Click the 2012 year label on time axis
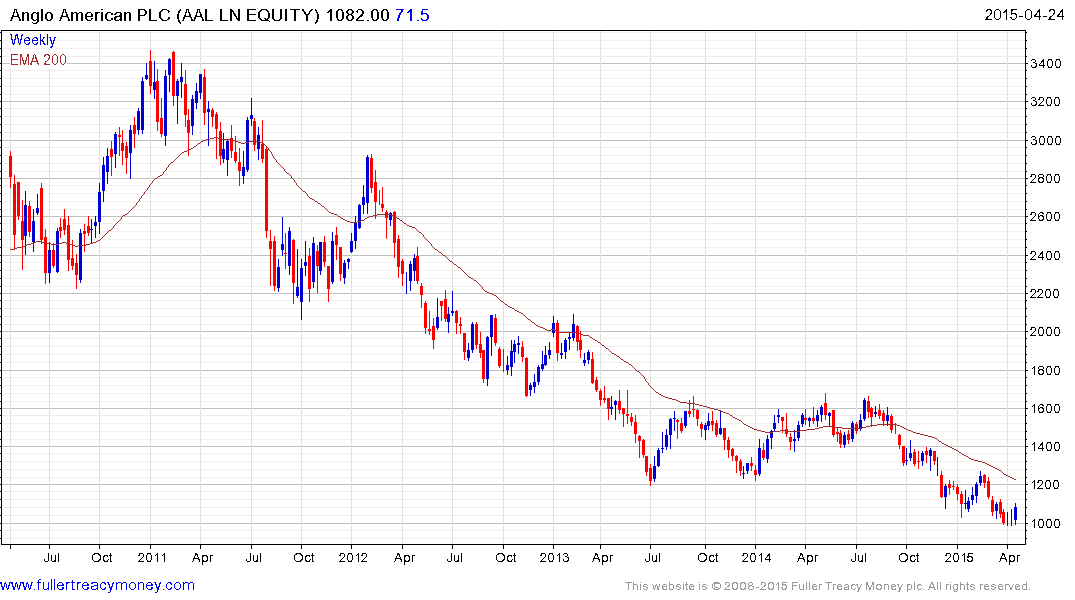 pos(353,557)
